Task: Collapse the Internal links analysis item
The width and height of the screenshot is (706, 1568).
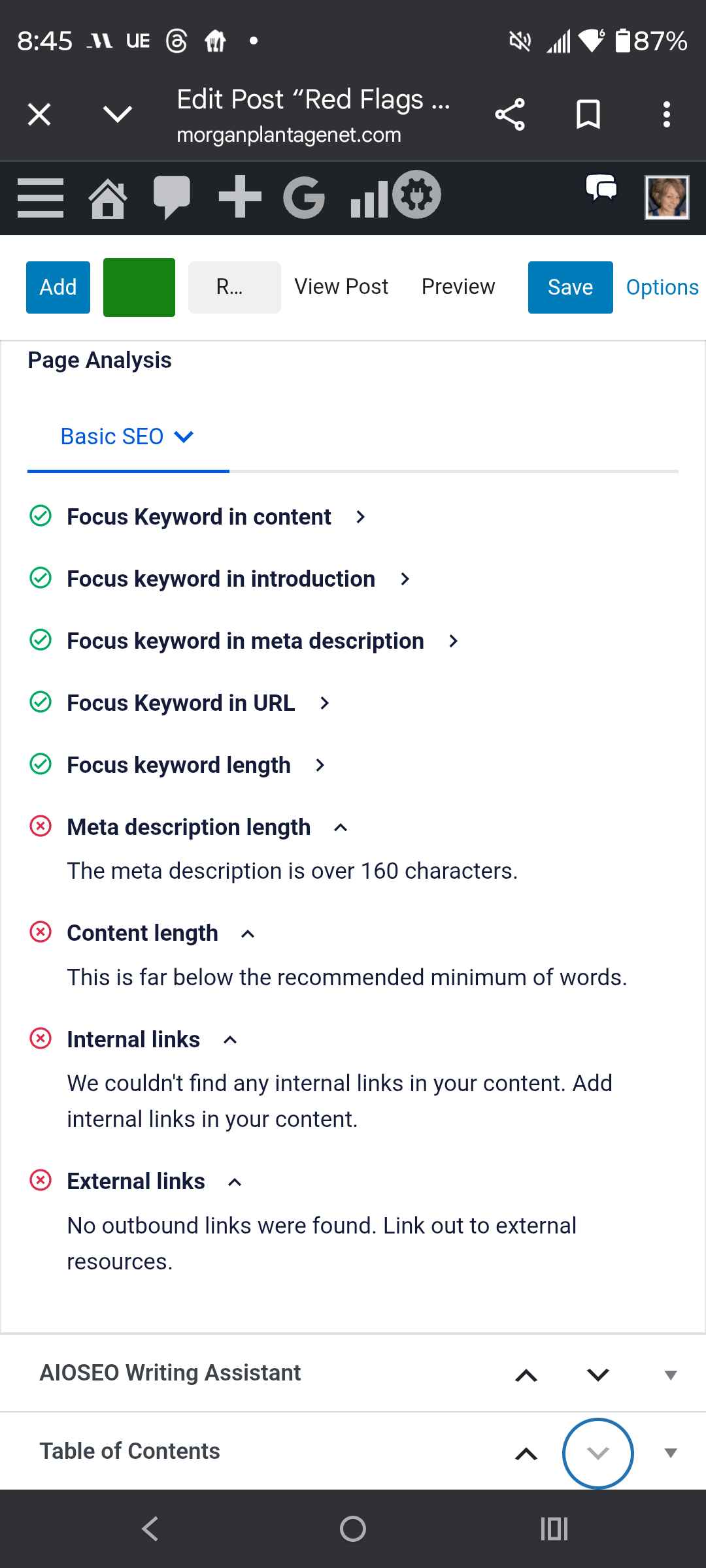Action: click(x=230, y=1040)
